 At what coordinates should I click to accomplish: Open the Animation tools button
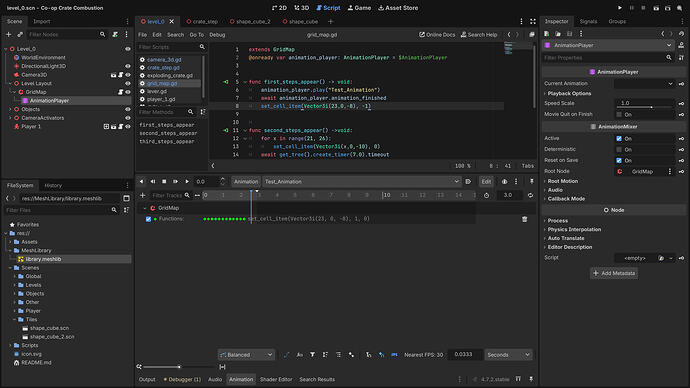tap(246, 181)
